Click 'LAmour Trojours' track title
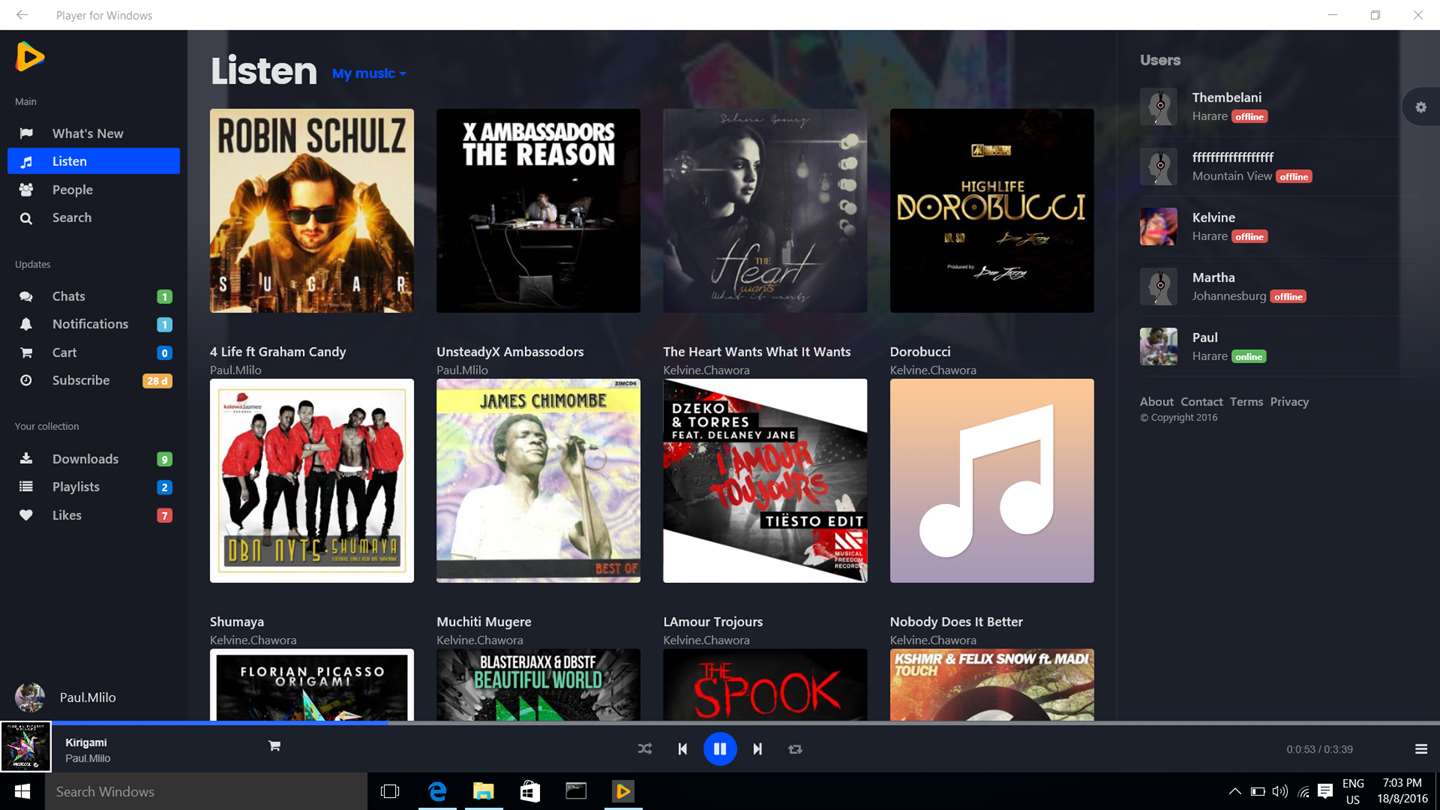This screenshot has height=810, width=1440. tap(713, 622)
